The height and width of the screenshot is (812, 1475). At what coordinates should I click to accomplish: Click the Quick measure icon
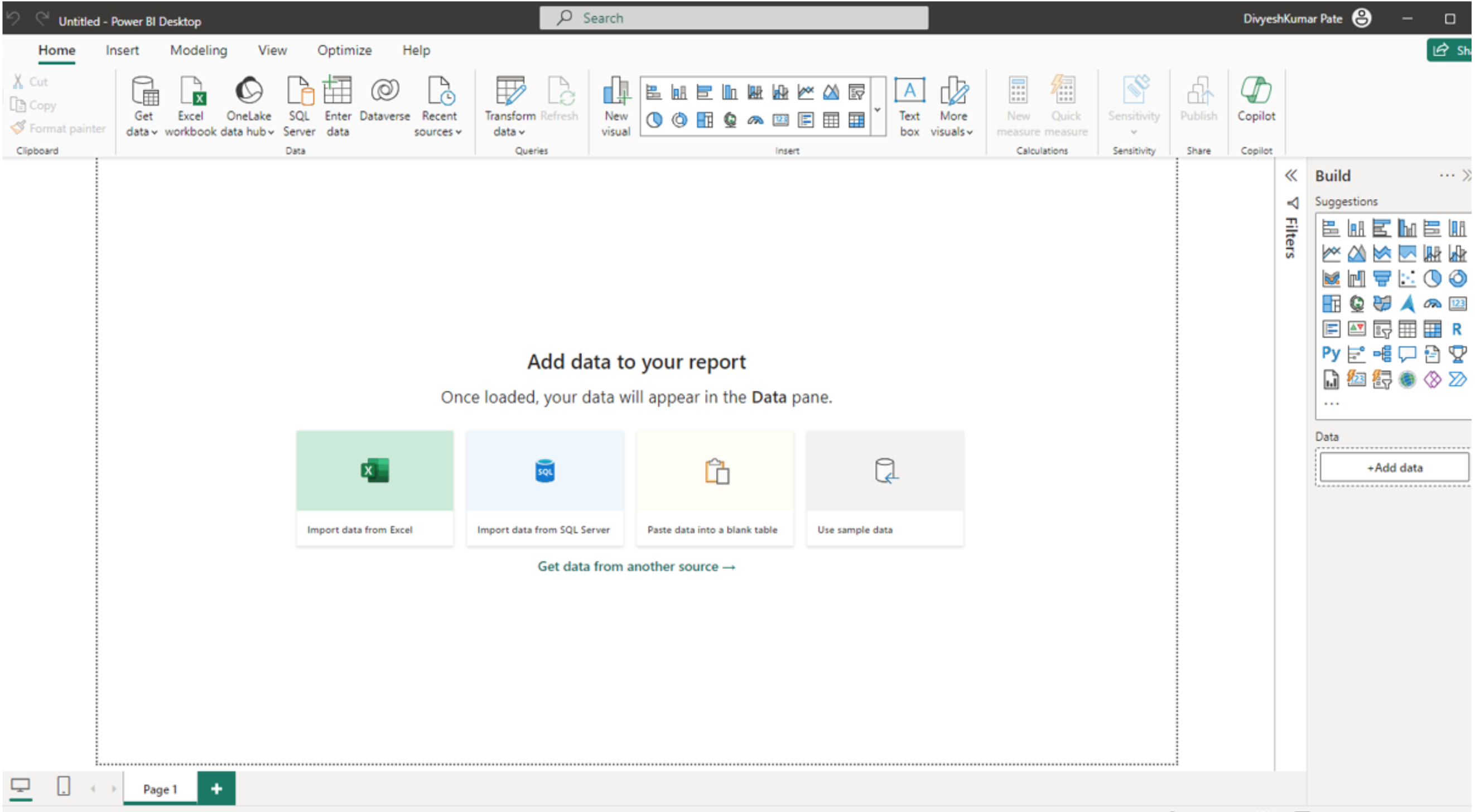point(1064,91)
